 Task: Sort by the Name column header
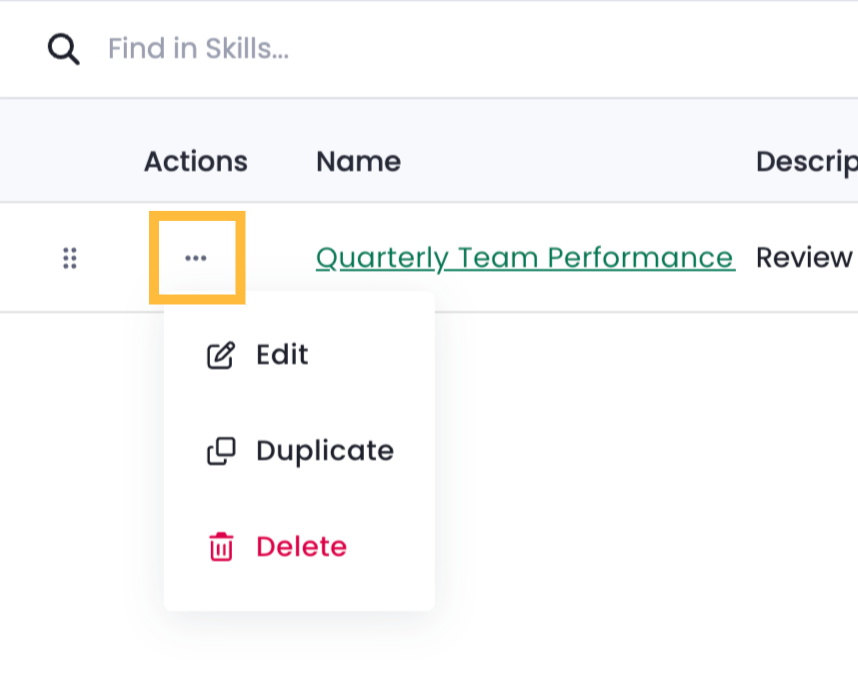click(358, 161)
